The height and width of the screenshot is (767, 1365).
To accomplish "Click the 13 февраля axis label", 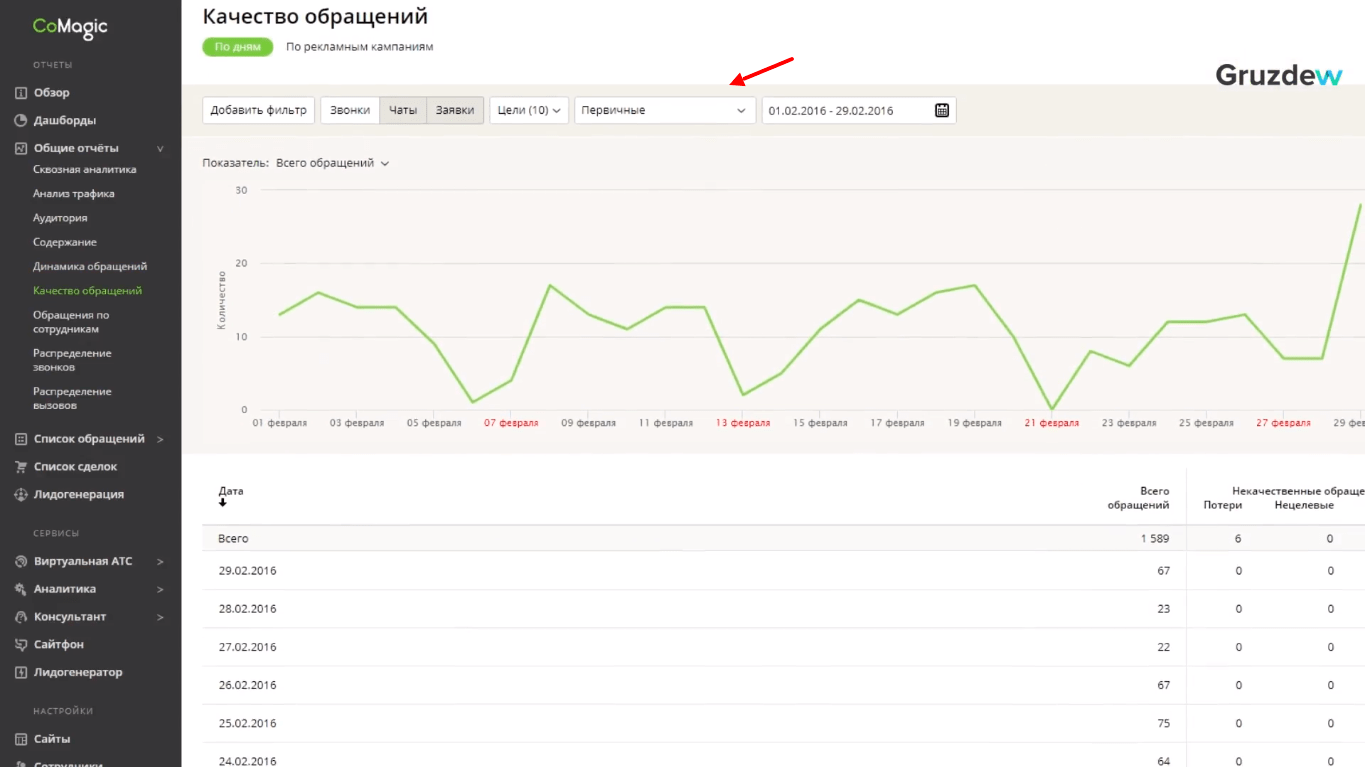I will 743,423.
